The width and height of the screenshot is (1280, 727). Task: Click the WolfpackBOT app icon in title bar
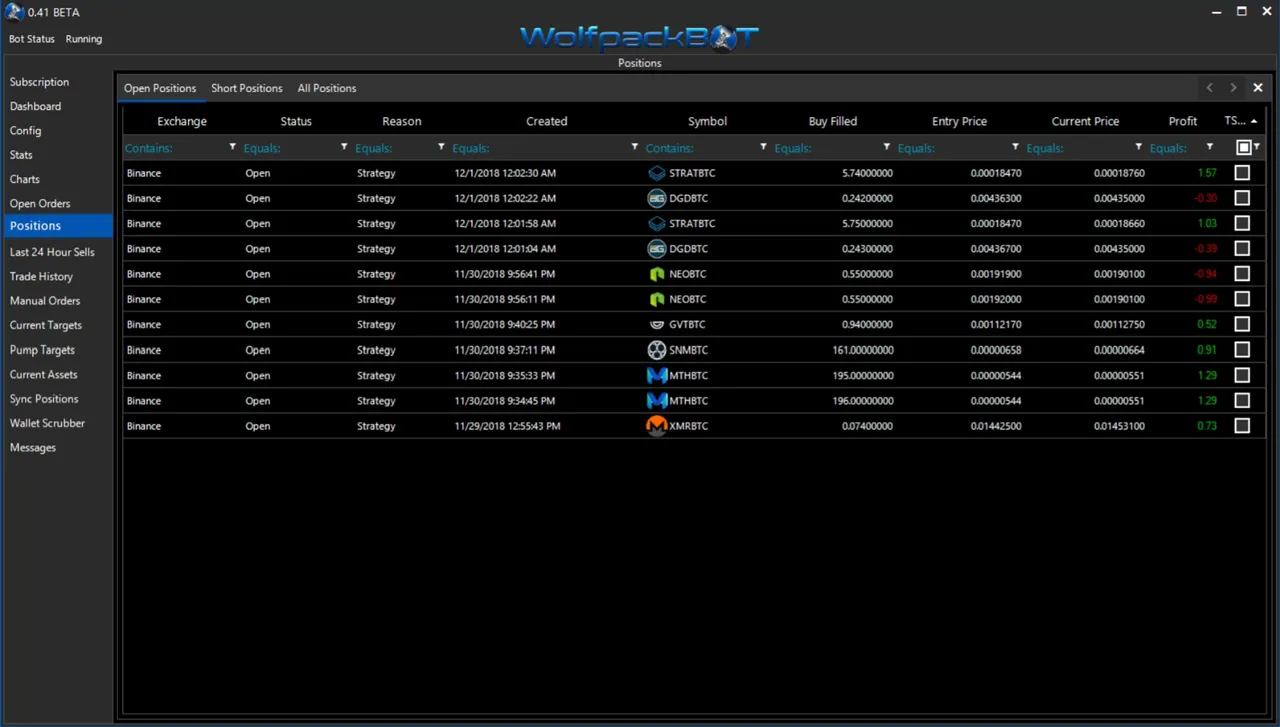tap(15, 12)
